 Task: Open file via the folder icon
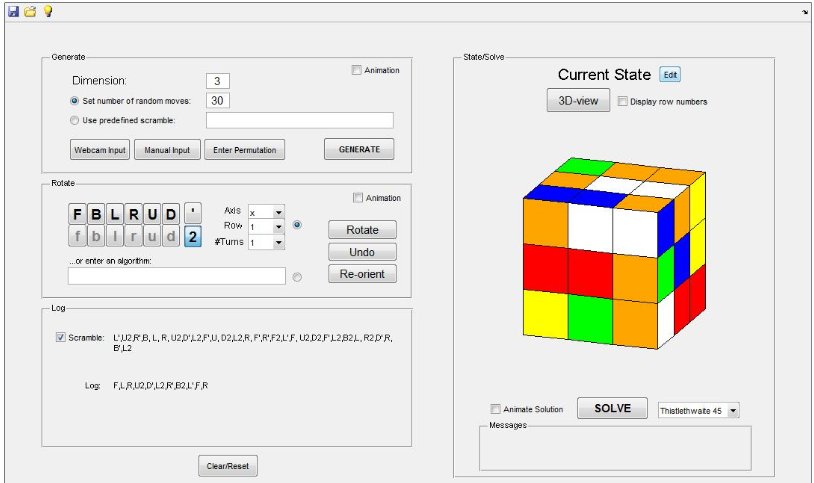(31, 11)
